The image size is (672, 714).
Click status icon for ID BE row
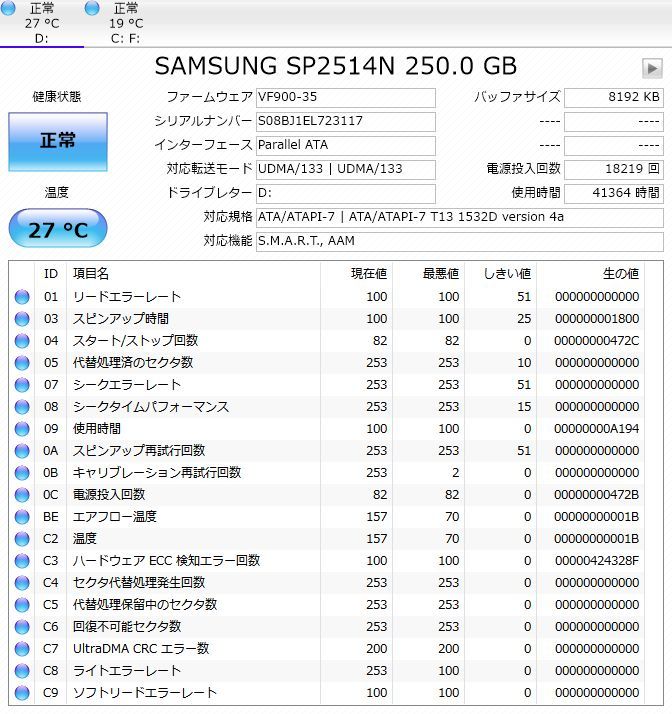(x=22, y=517)
